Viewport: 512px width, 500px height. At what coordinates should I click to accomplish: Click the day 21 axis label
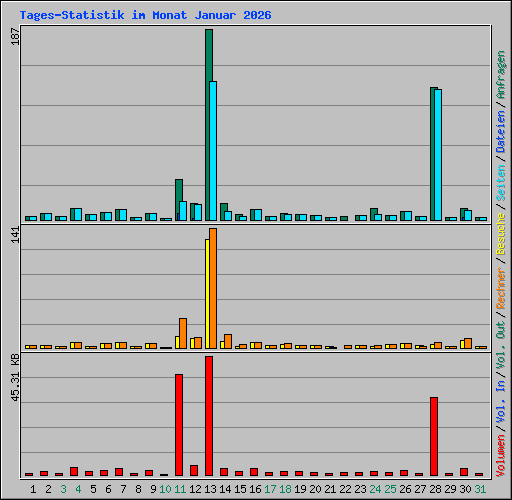click(330, 489)
